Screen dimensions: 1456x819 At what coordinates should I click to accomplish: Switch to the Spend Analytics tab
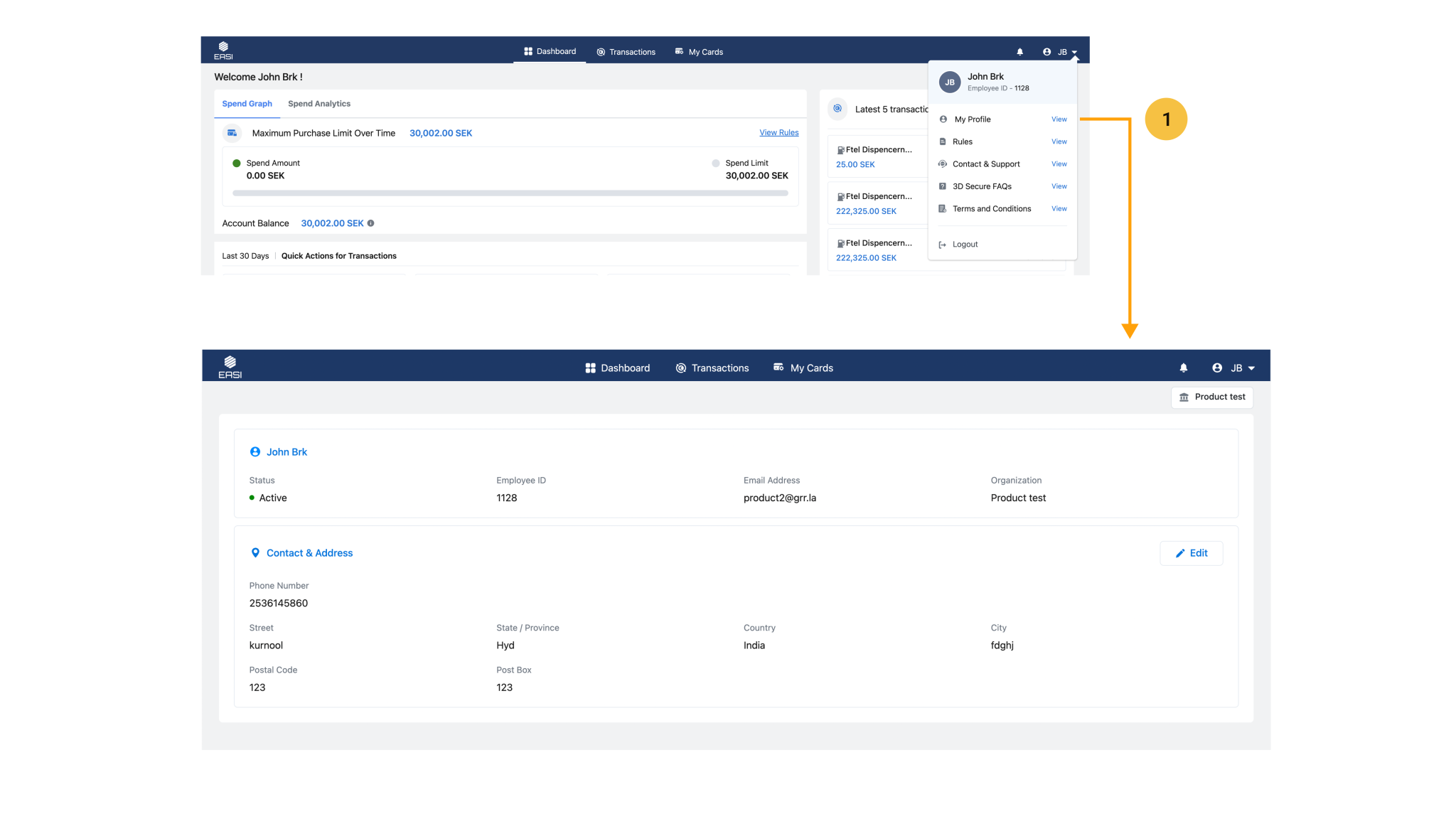coord(318,104)
